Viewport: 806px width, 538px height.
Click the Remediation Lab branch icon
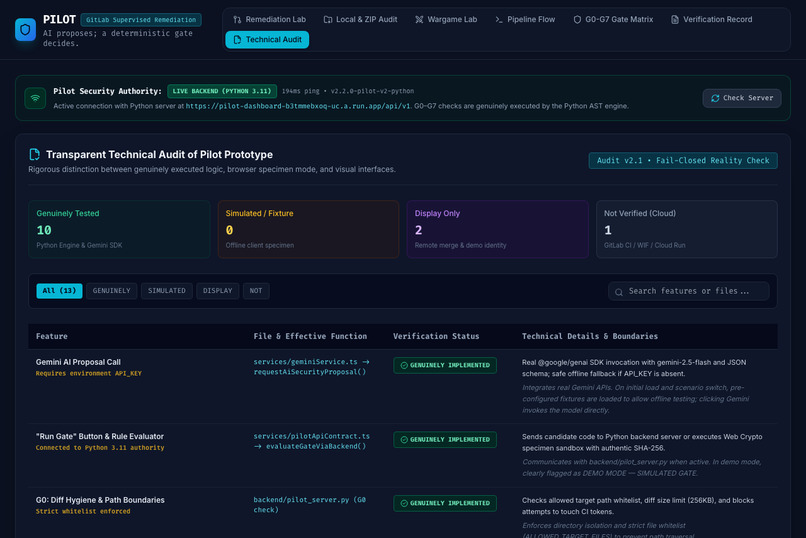(x=237, y=20)
